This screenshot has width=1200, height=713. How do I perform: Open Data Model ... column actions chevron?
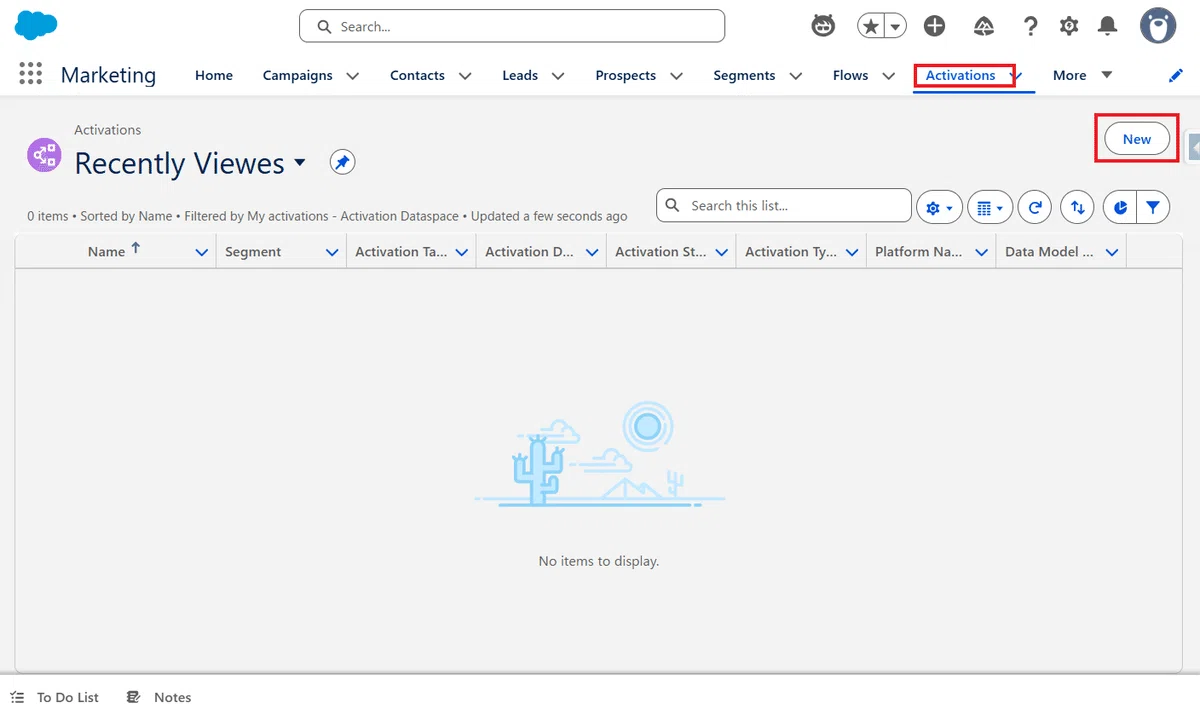coord(1112,253)
